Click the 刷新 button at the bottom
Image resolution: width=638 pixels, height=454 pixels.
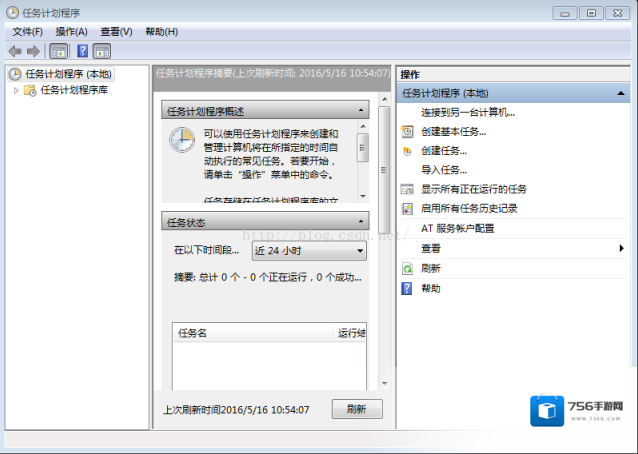pyautogui.click(x=356, y=409)
